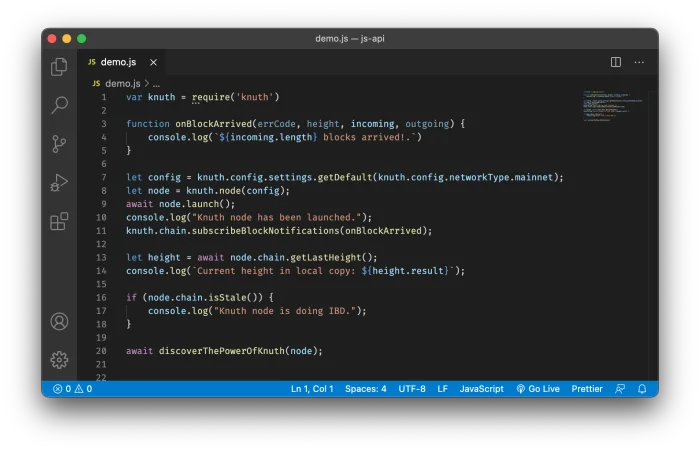Open the Extensions view
The image size is (700, 452).
pos(59,221)
